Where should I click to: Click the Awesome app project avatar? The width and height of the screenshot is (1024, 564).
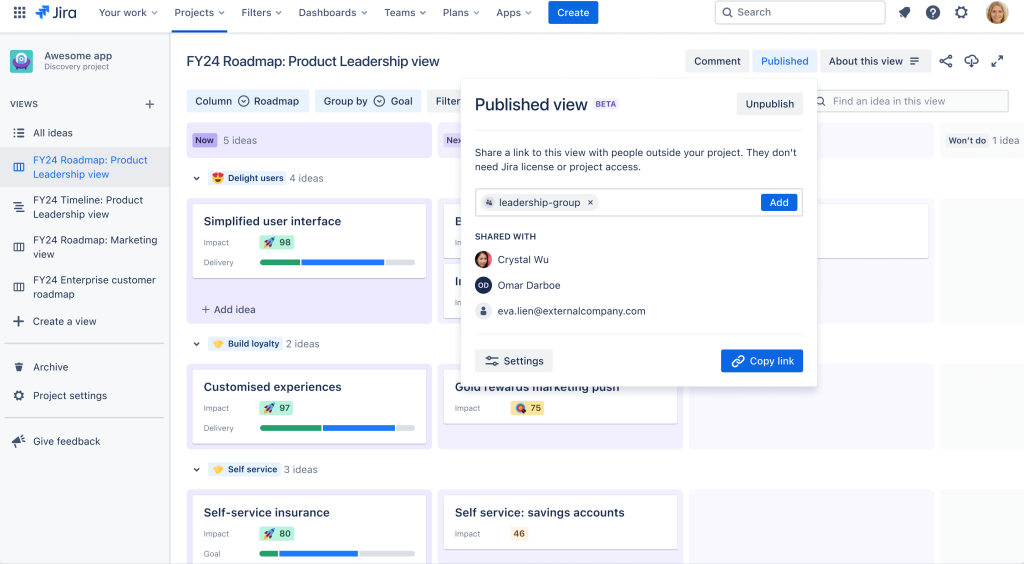[22, 61]
